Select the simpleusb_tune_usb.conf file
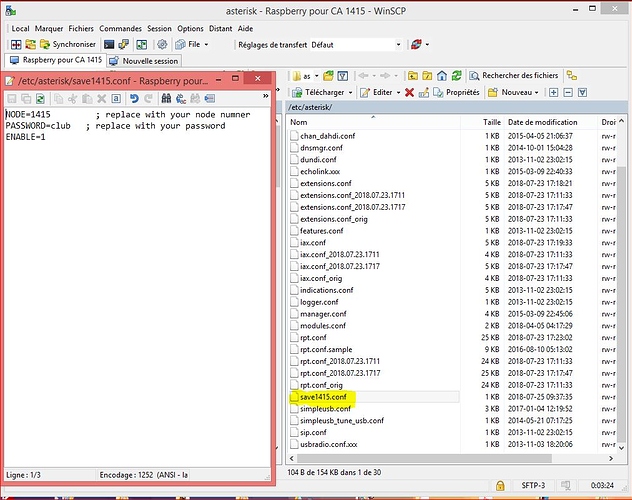The width and height of the screenshot is (632, 500). tap(342, 421)
